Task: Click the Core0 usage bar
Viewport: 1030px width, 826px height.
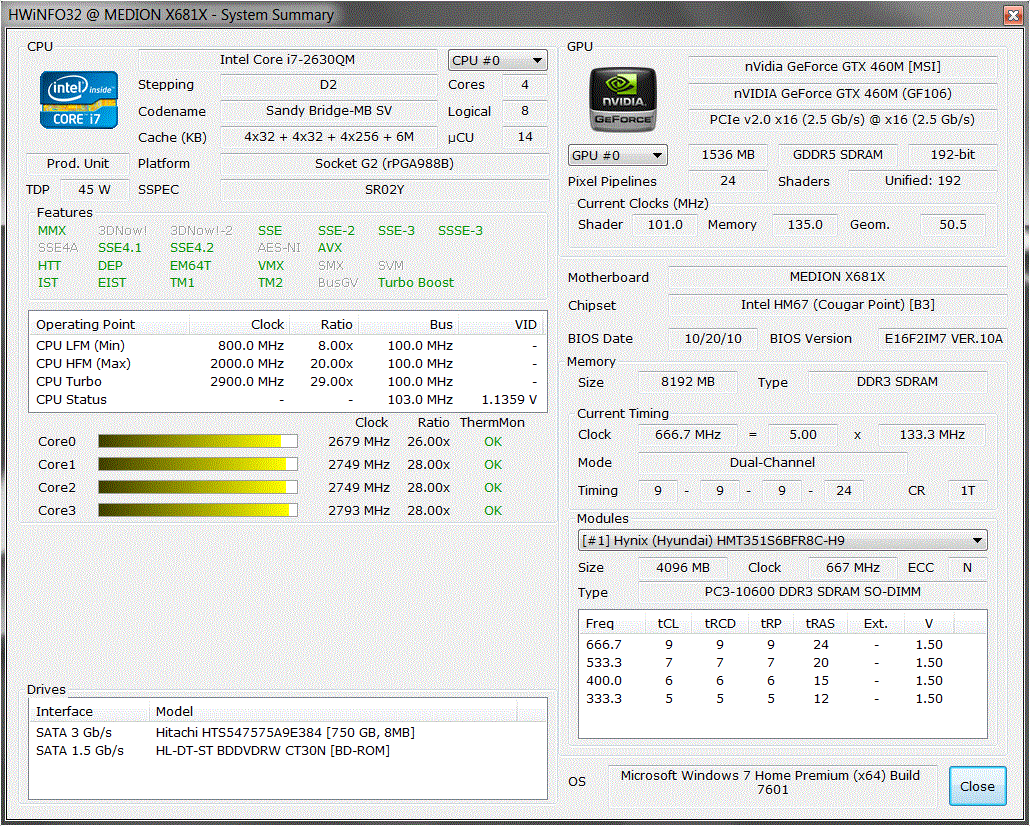Action: click(x=198, y=442)
